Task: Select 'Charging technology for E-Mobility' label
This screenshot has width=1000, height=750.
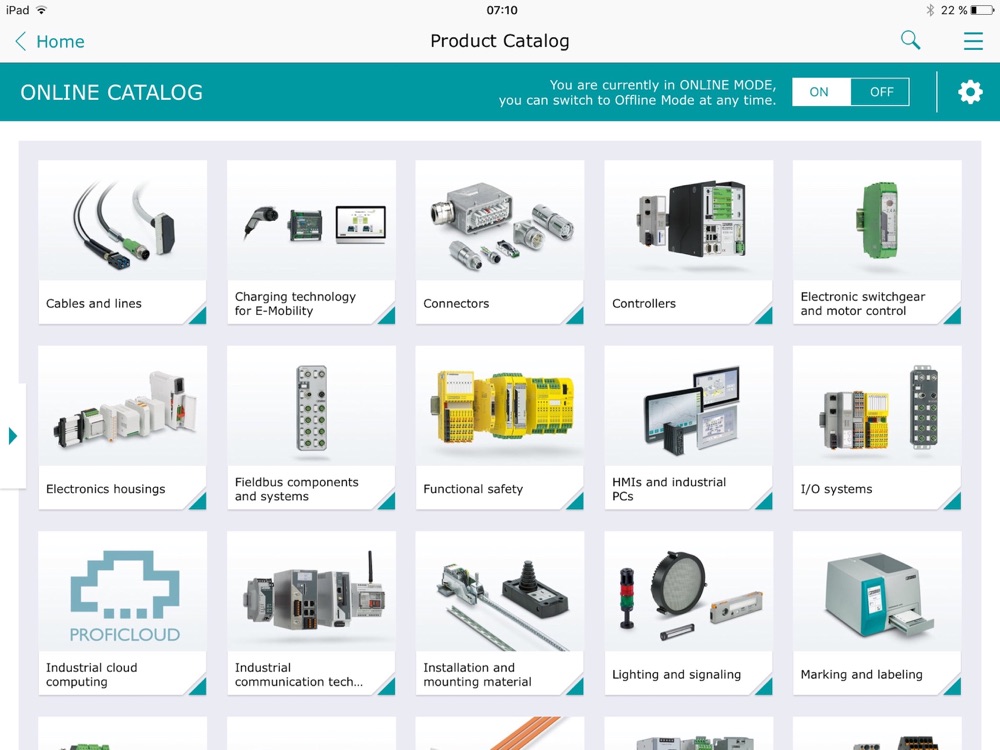Action: click(295, 304)
